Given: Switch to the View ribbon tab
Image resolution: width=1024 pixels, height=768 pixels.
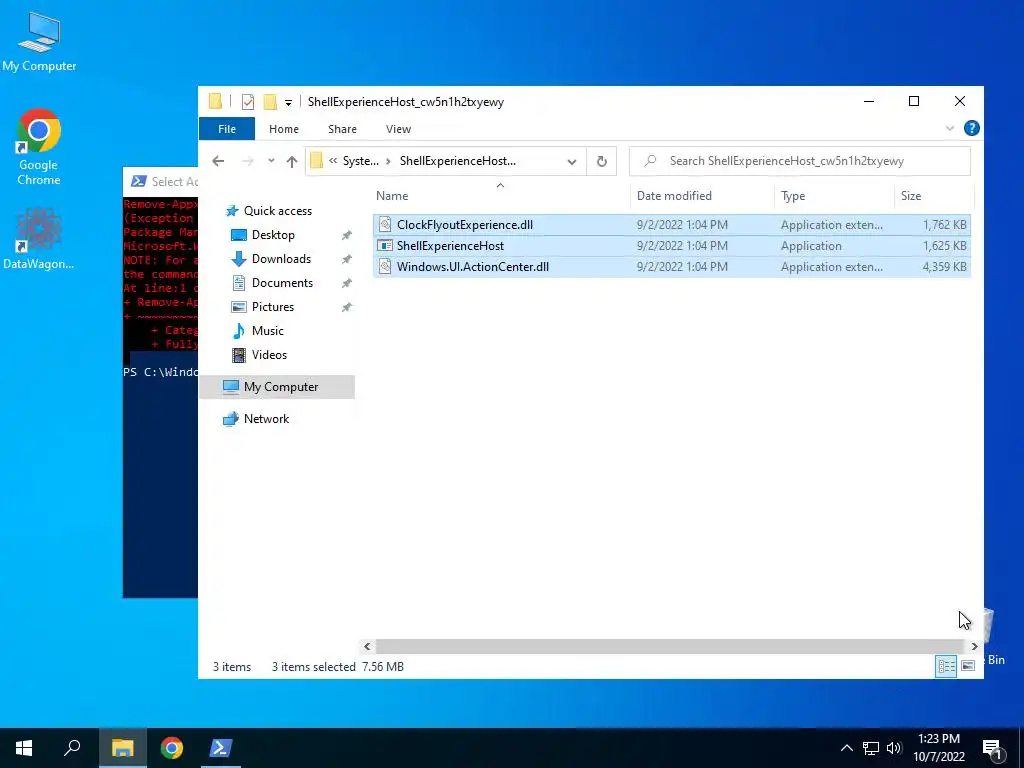Looking at the screenshot, I should click(x=398, y=129).
